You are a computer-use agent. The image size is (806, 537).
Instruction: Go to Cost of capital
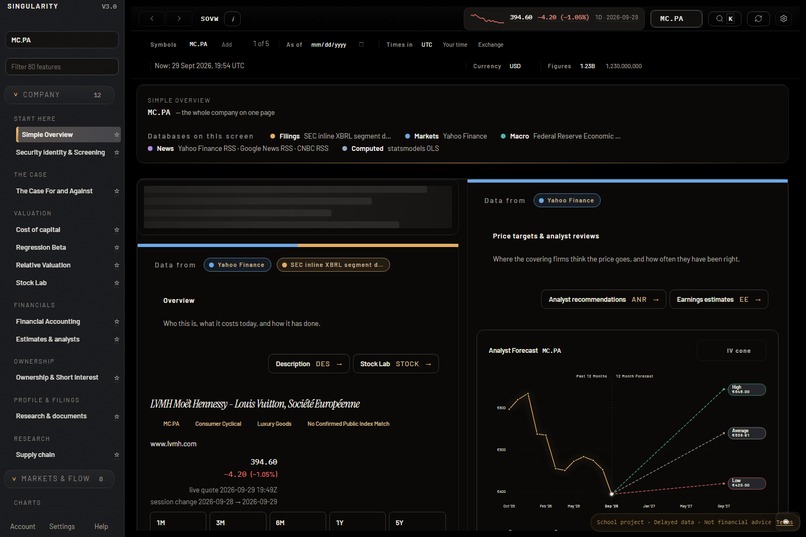(38, 230)
